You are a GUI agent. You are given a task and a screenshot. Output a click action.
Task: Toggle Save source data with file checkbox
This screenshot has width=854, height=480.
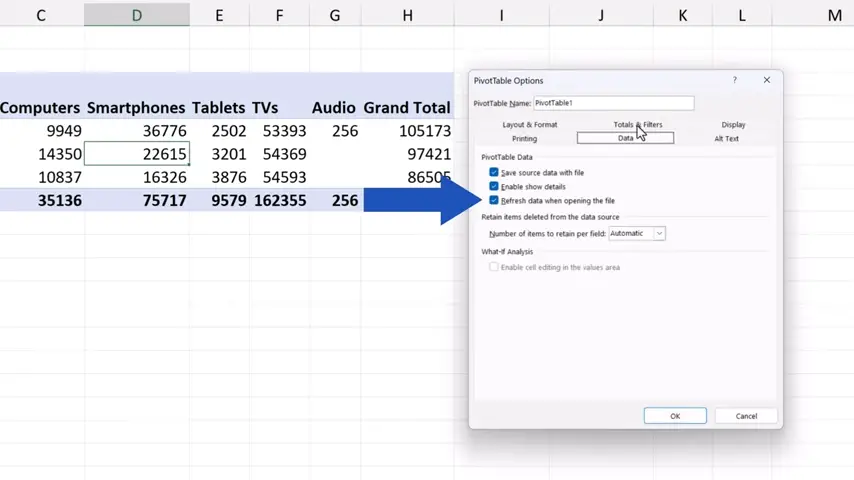494,173
